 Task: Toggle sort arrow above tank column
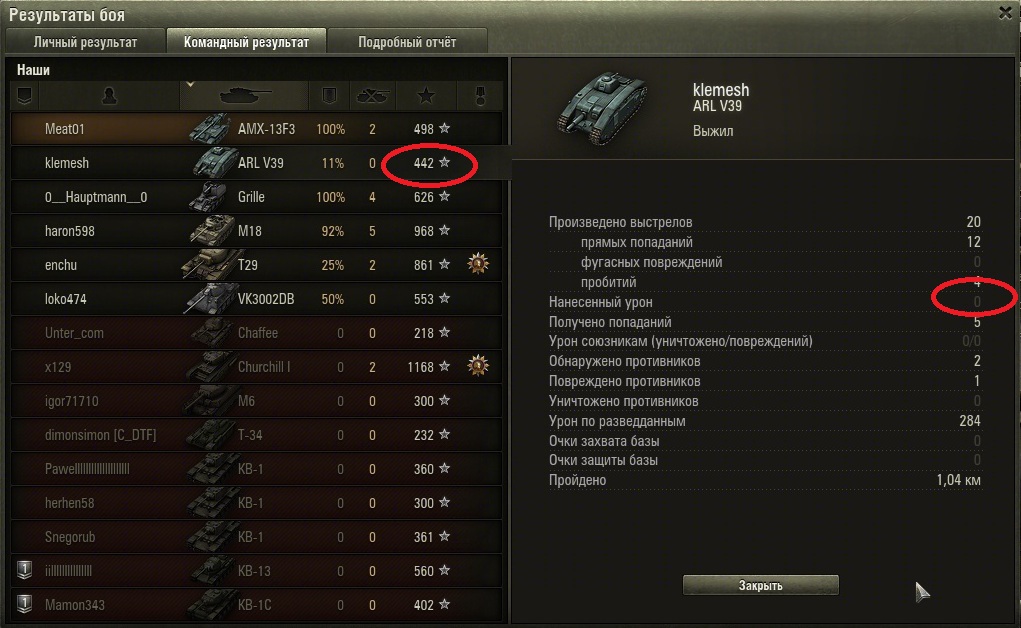190,84
